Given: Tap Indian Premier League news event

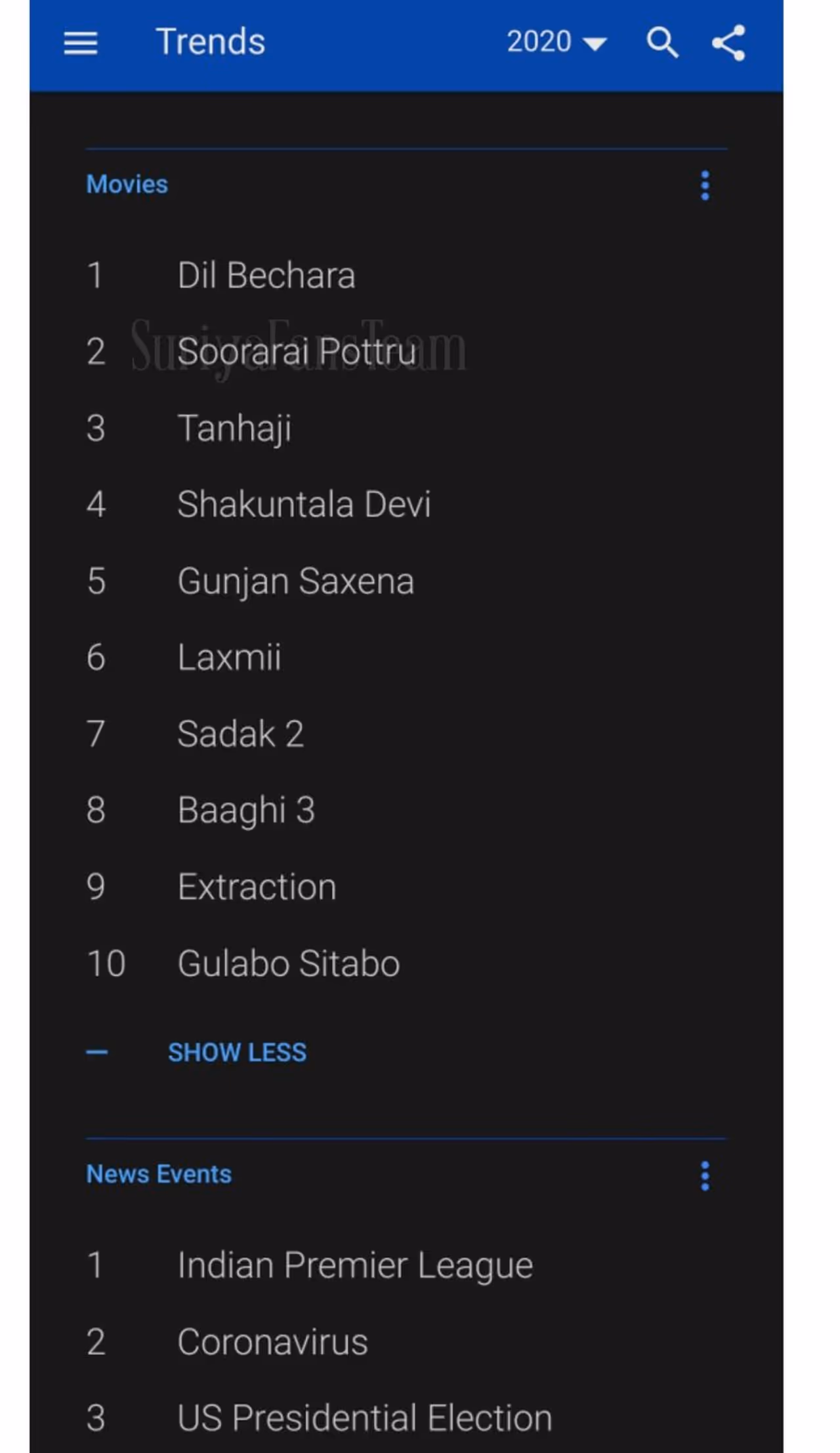Looking at the screenshot, I should pos(355,1265).
